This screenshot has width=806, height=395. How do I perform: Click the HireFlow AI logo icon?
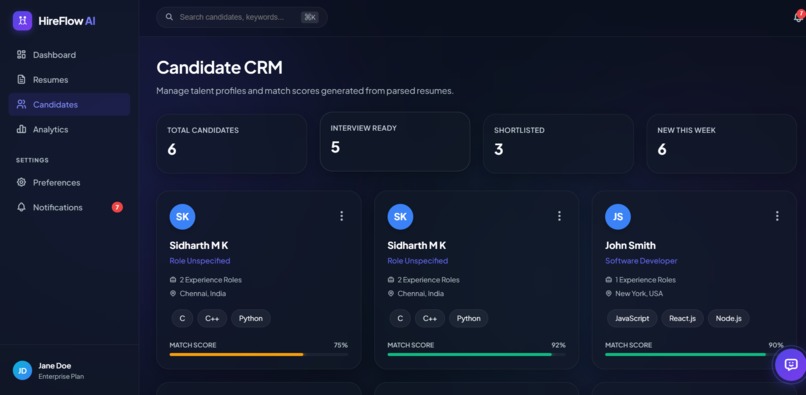pyautogui.click(x=23, y=21)
